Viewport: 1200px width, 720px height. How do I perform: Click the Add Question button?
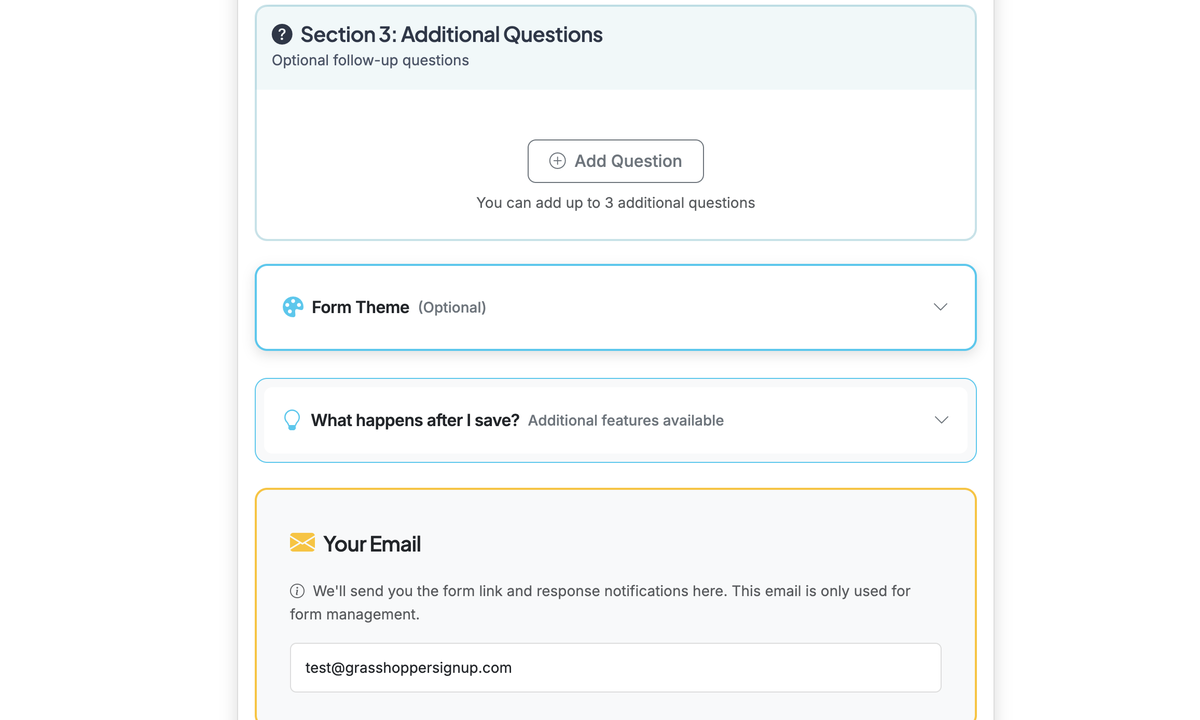(615, 161)
